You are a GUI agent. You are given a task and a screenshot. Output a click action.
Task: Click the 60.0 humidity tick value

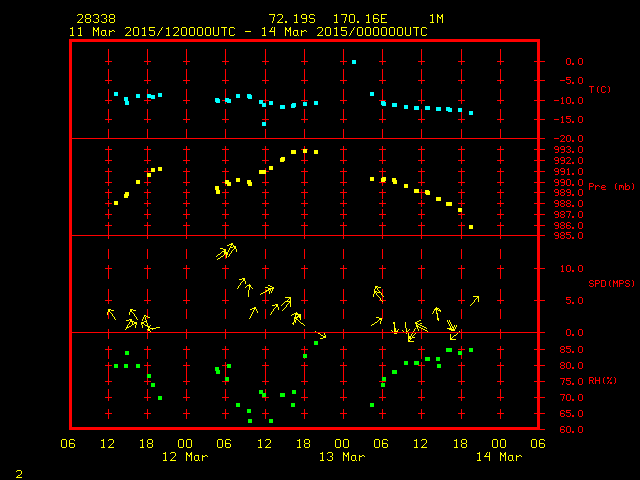click(571, 429)
